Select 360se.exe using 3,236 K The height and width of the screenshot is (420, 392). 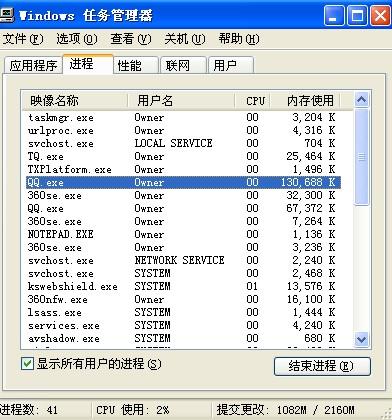coord(183,247)
